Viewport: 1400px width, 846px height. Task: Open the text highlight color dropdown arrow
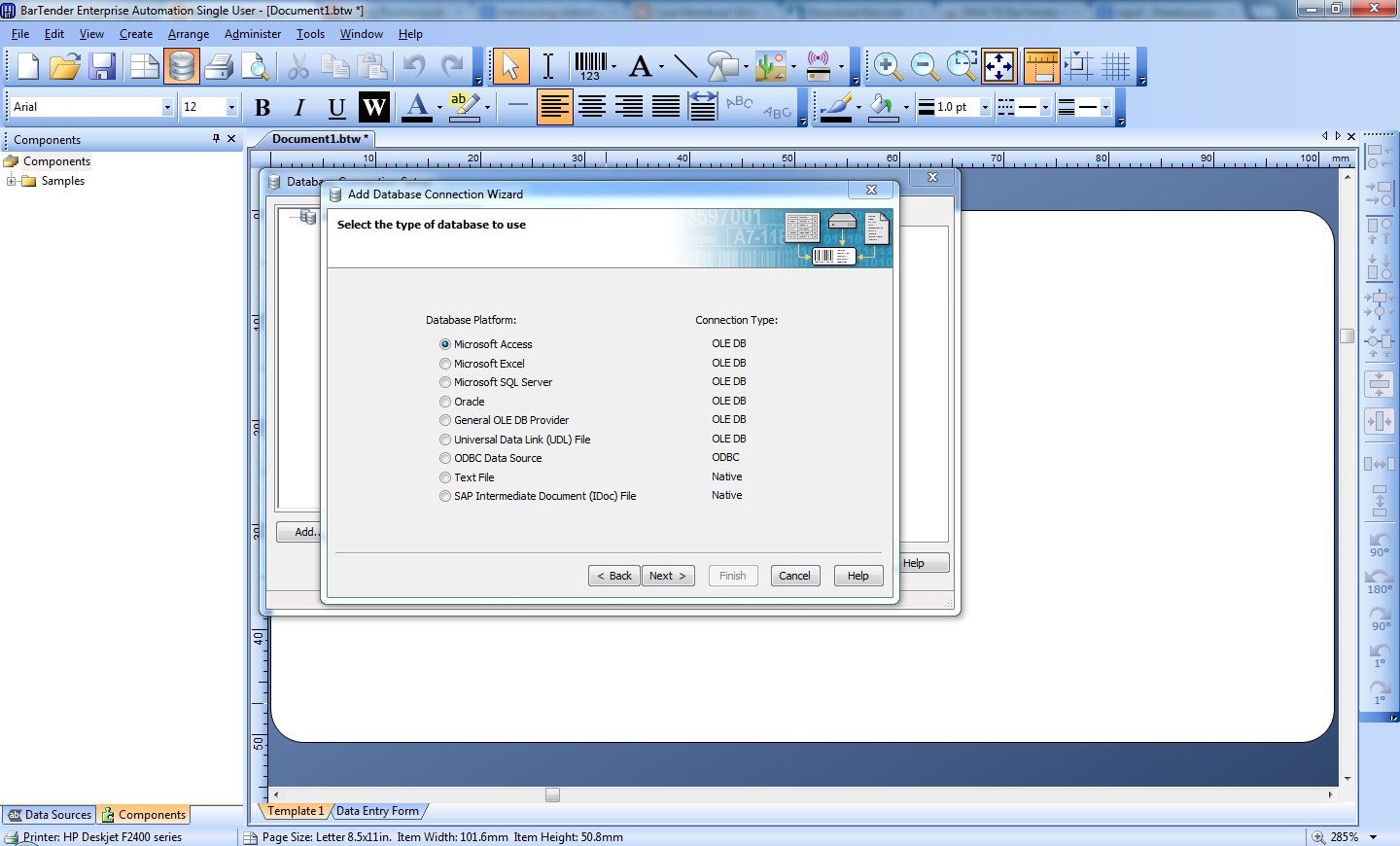pos(487,107)
